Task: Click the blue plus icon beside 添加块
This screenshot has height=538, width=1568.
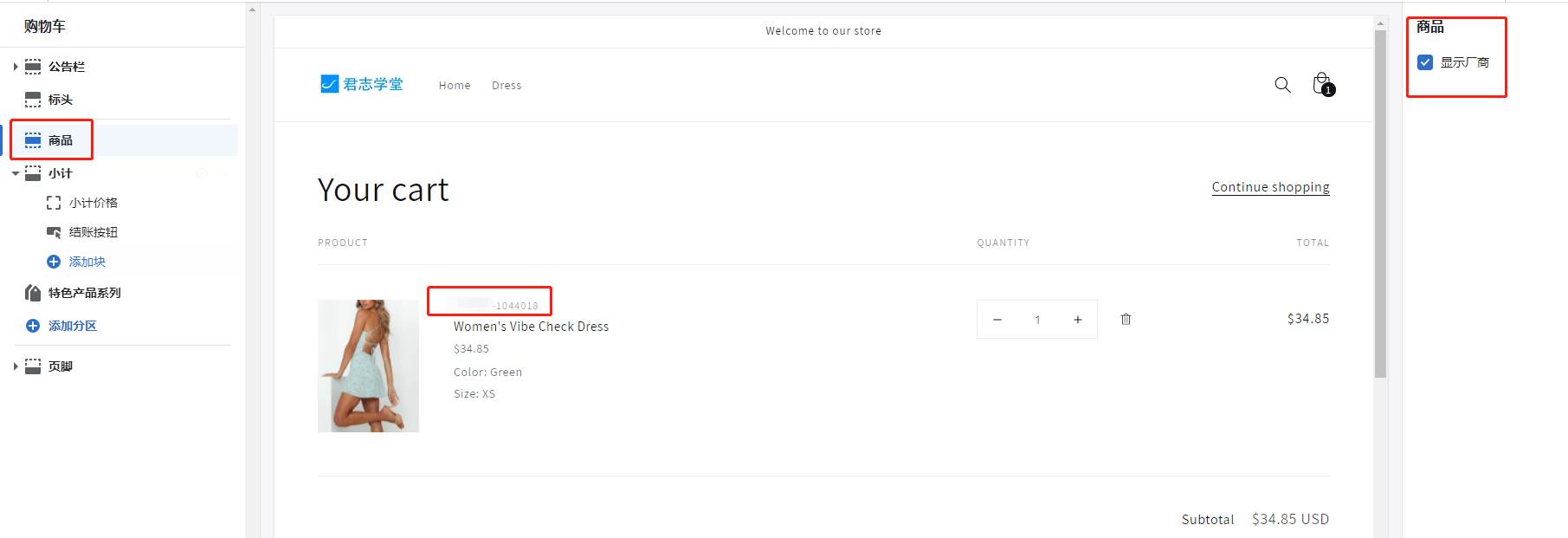Action: (54, 262)
